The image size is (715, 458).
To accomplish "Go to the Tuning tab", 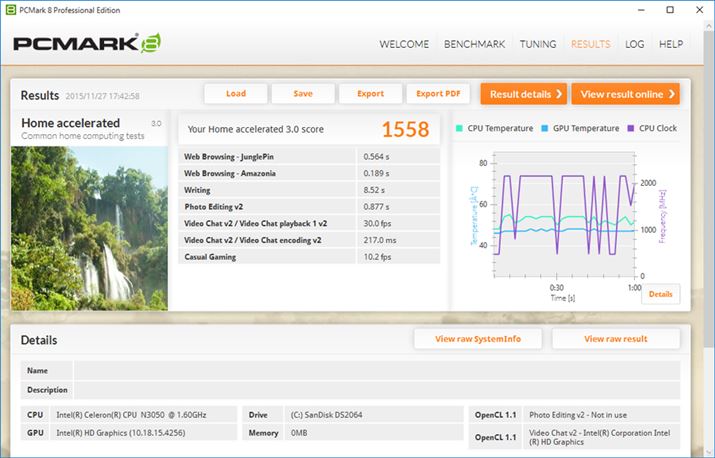I will [x=538, y=44].
